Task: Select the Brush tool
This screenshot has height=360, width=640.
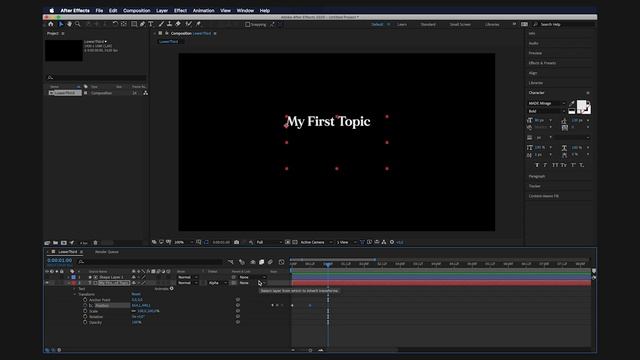Action: [161, 24]
